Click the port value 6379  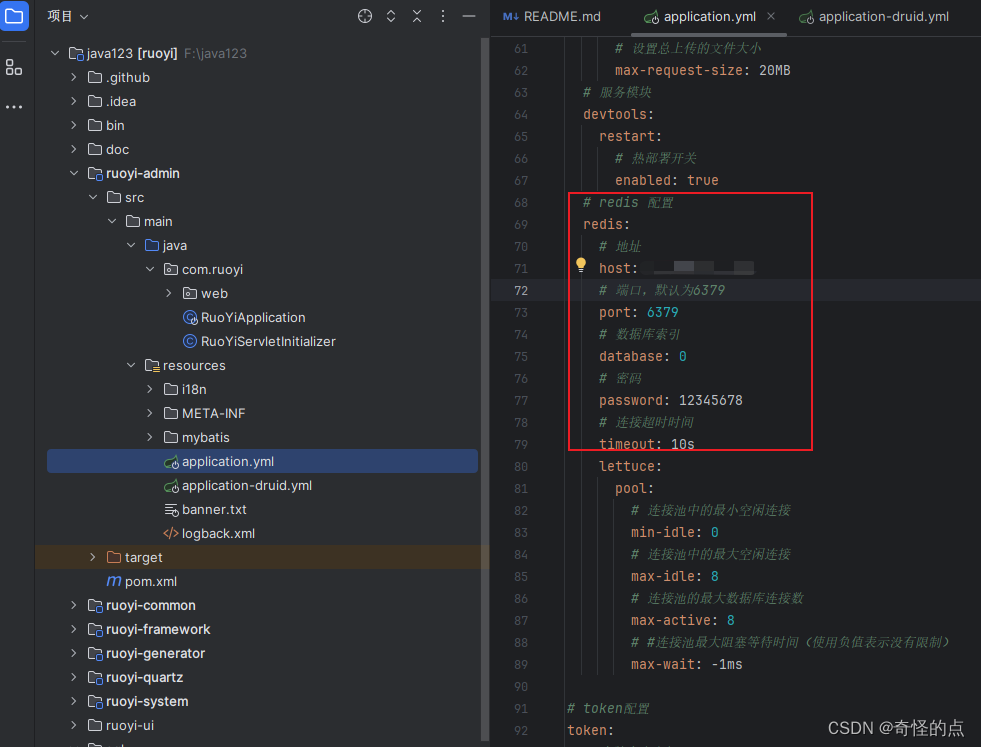tap(663, 312)
